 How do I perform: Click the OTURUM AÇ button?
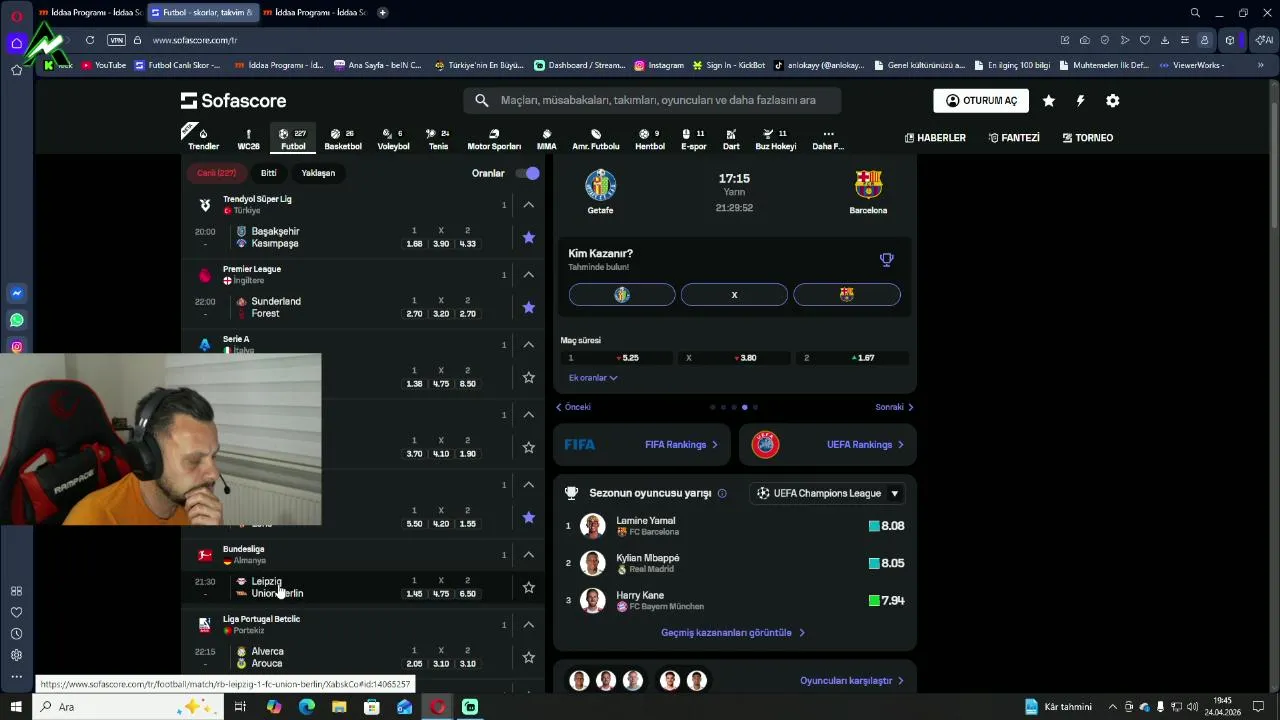coord(981,101)
